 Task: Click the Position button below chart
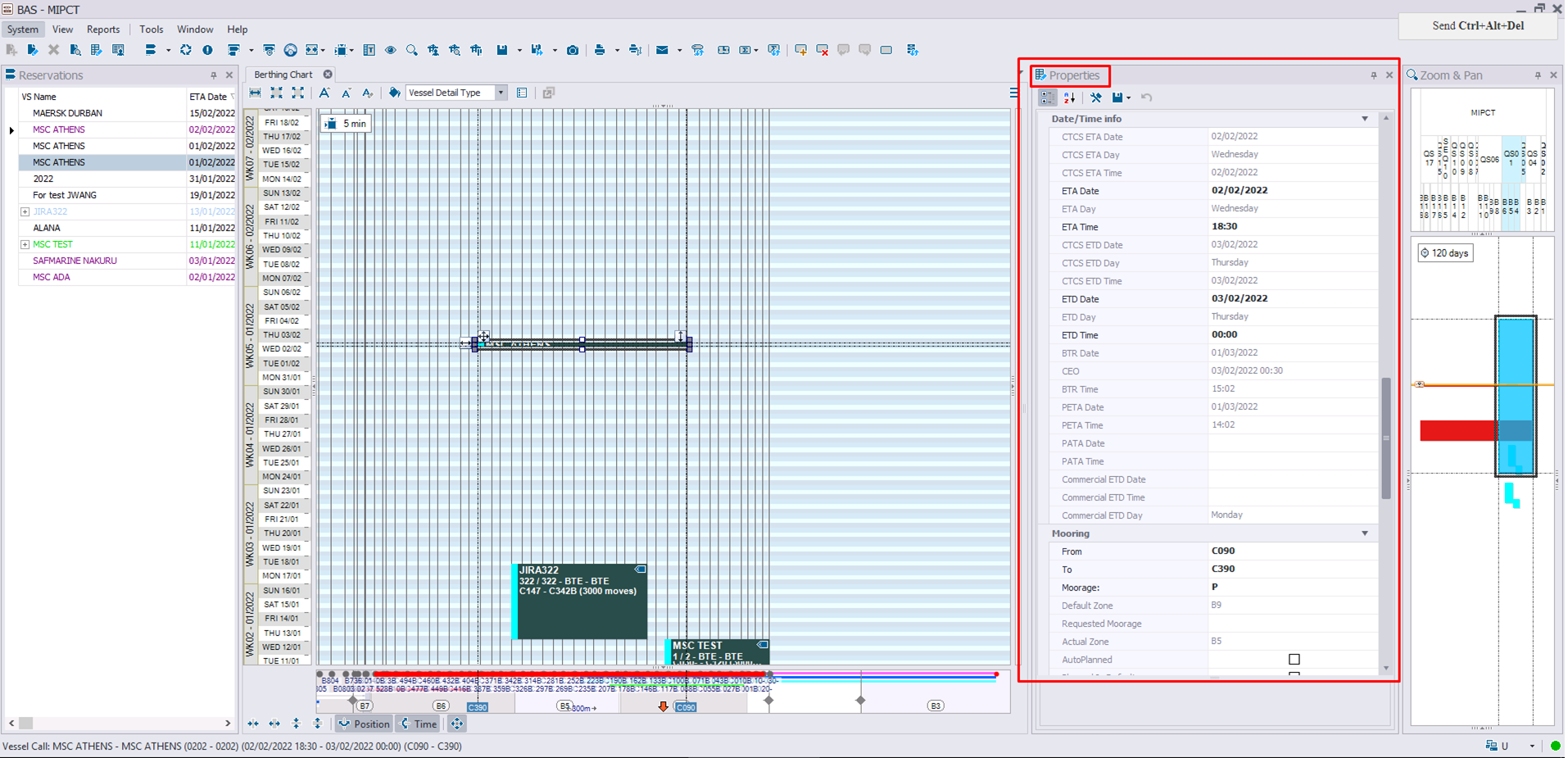click(x=365, y=724)
